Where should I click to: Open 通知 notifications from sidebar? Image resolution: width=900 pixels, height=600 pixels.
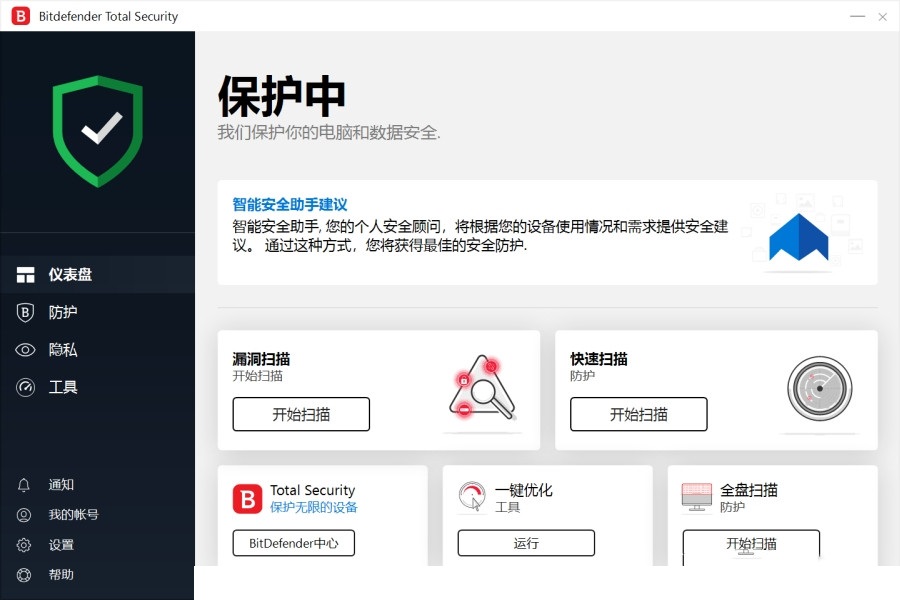pos(61,485)
